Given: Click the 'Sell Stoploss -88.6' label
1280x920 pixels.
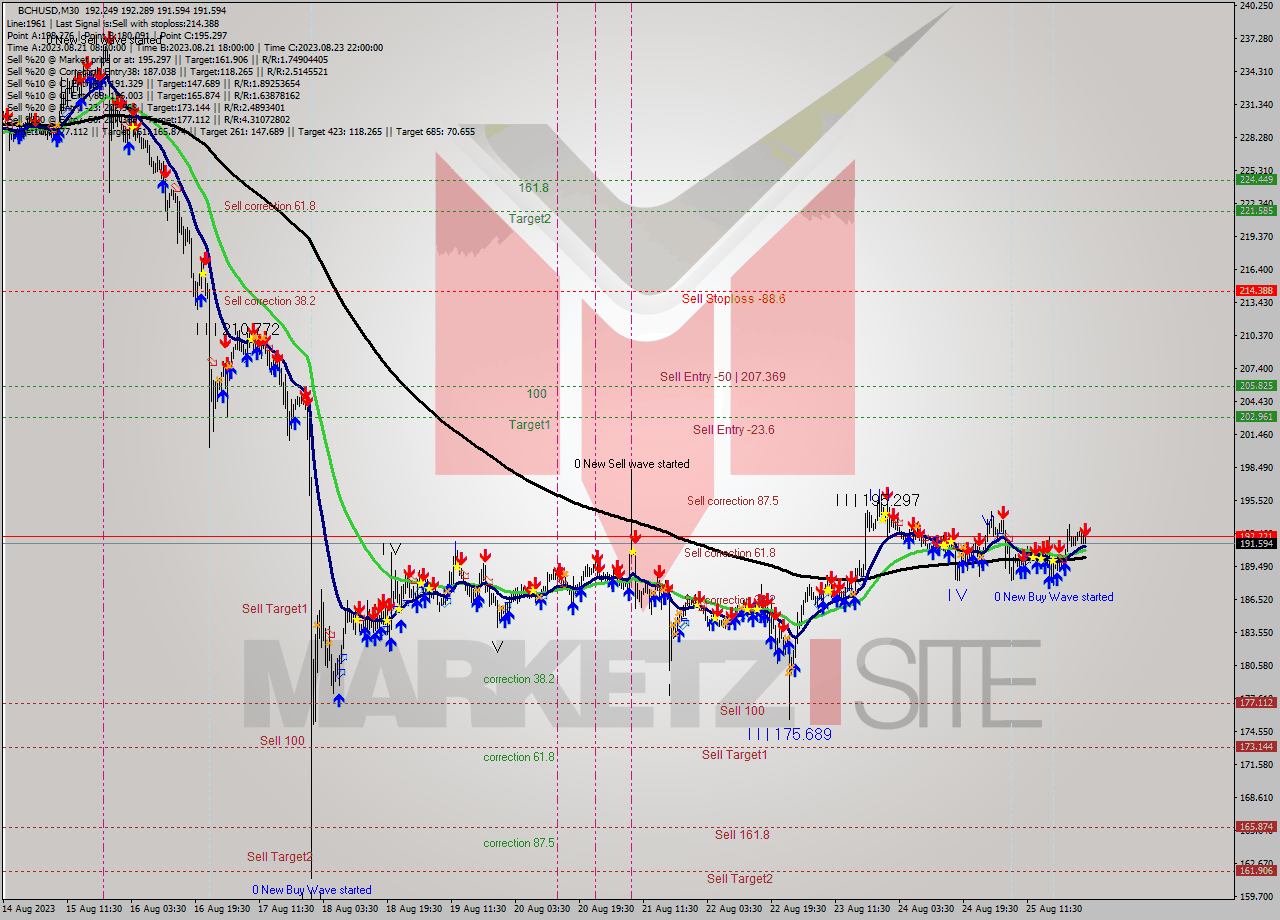Looking at the screenshot, I should coord(733,298).
